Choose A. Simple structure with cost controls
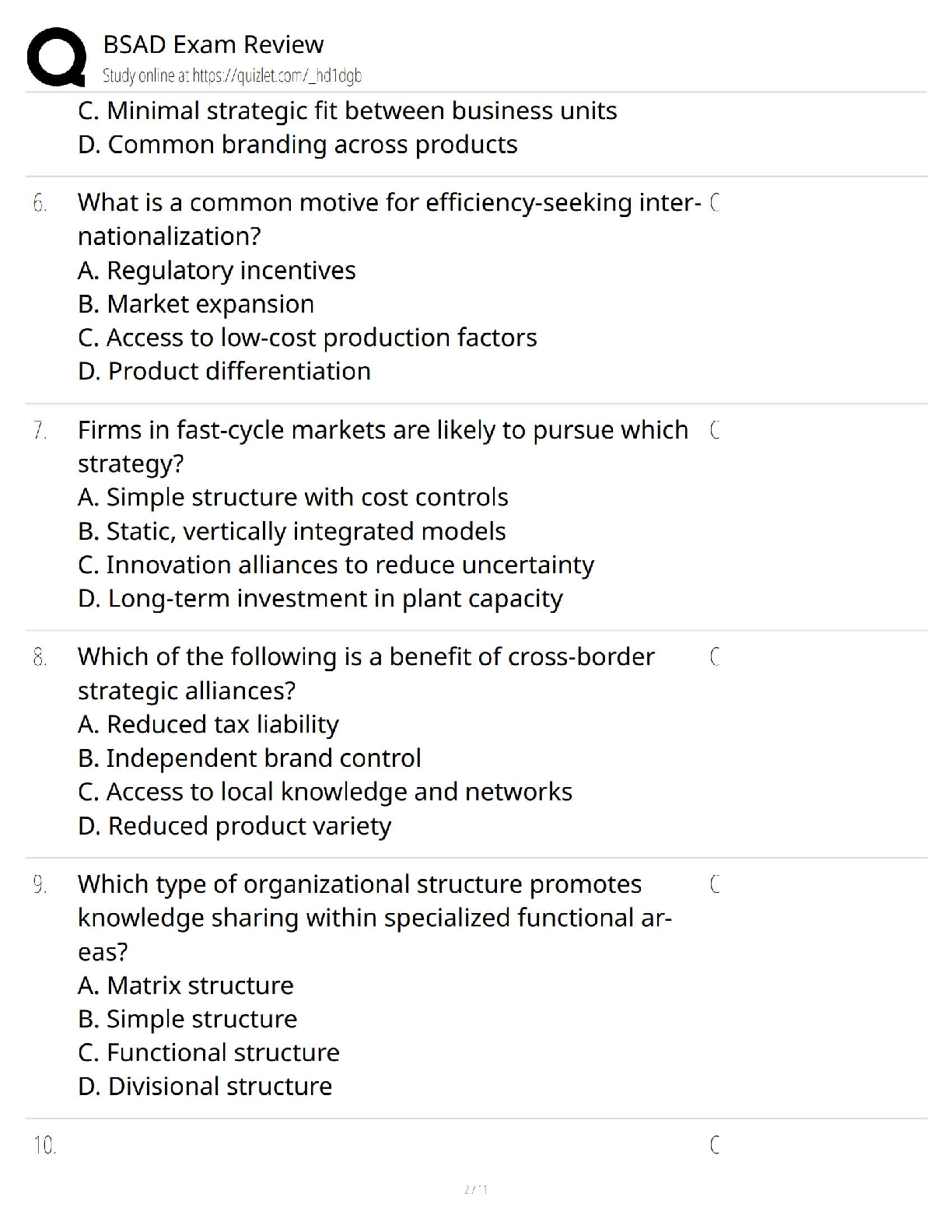This screenshot has height=1232, width=952. point(293,497)
